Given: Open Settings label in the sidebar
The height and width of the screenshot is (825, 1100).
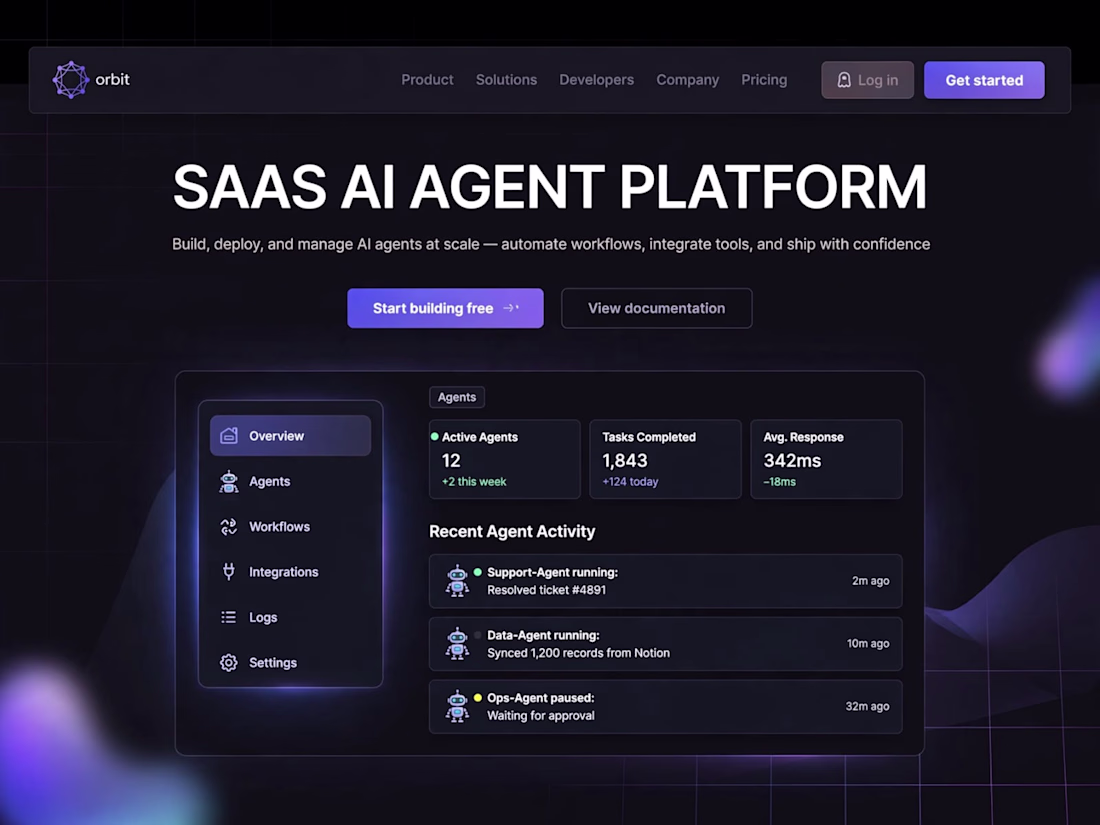Looking at the screenshot, I should pos(273,662).
